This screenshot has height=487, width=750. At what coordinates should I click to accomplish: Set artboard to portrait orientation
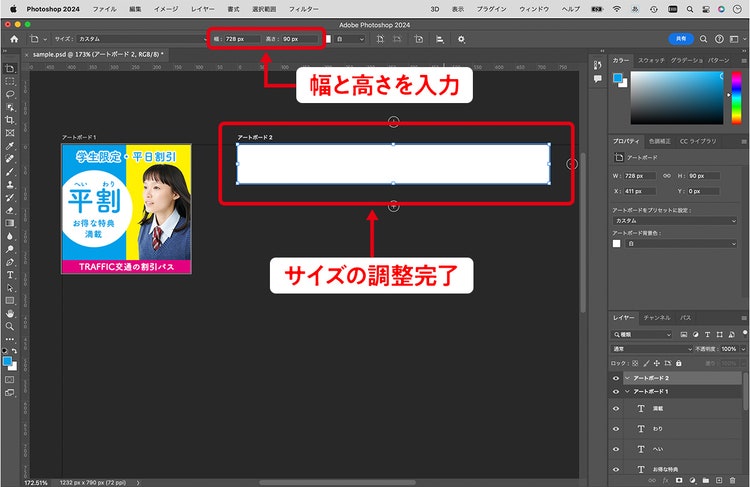click(x=380, y=39)
